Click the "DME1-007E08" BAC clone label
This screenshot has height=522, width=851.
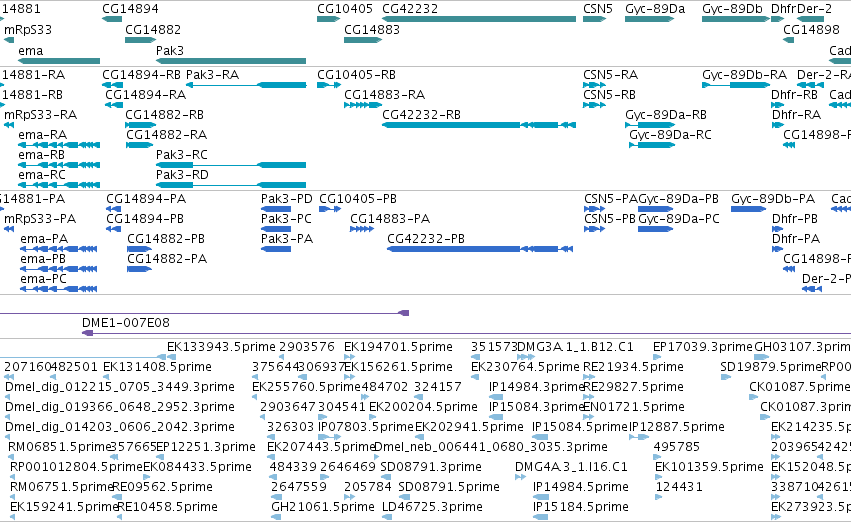tap(126, 322)
